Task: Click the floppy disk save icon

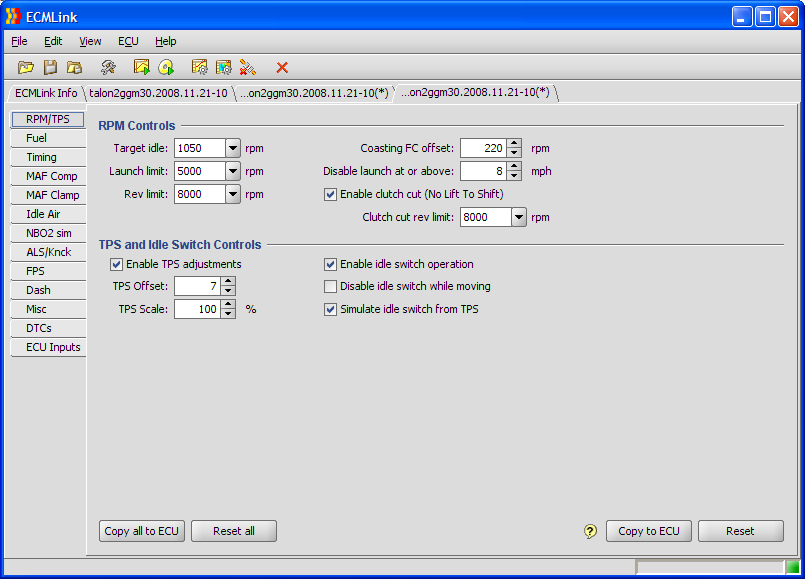Action: [x=50, y=67]
